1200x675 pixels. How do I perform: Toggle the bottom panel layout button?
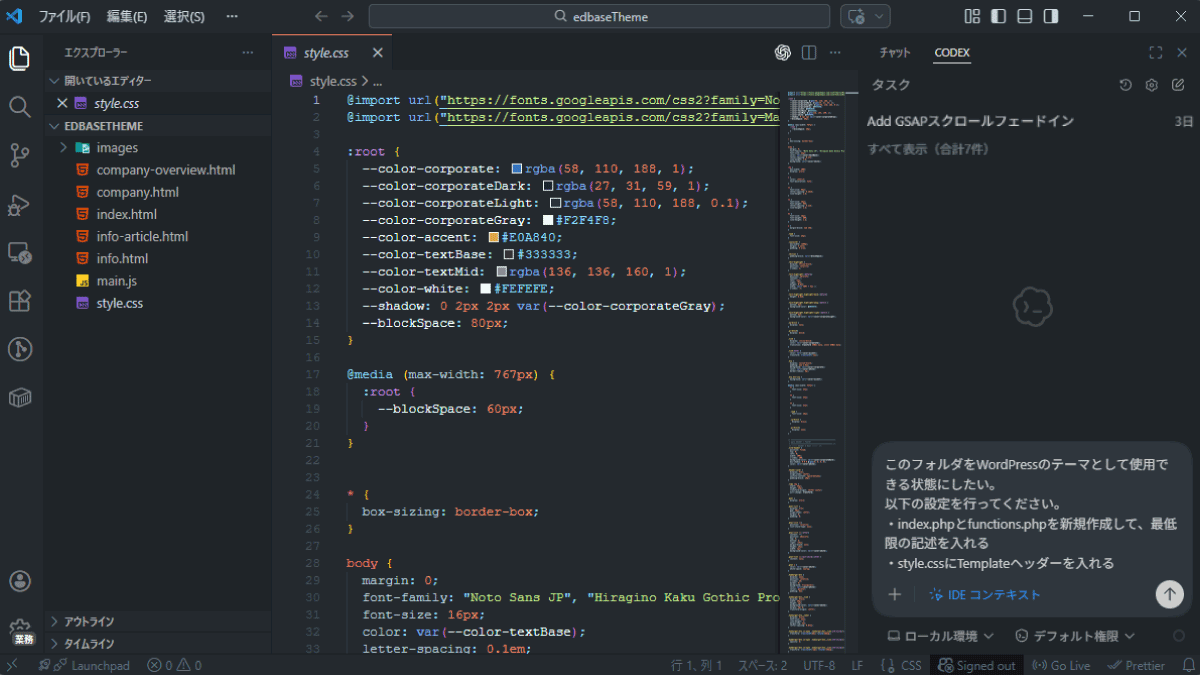click(1024, 16)
